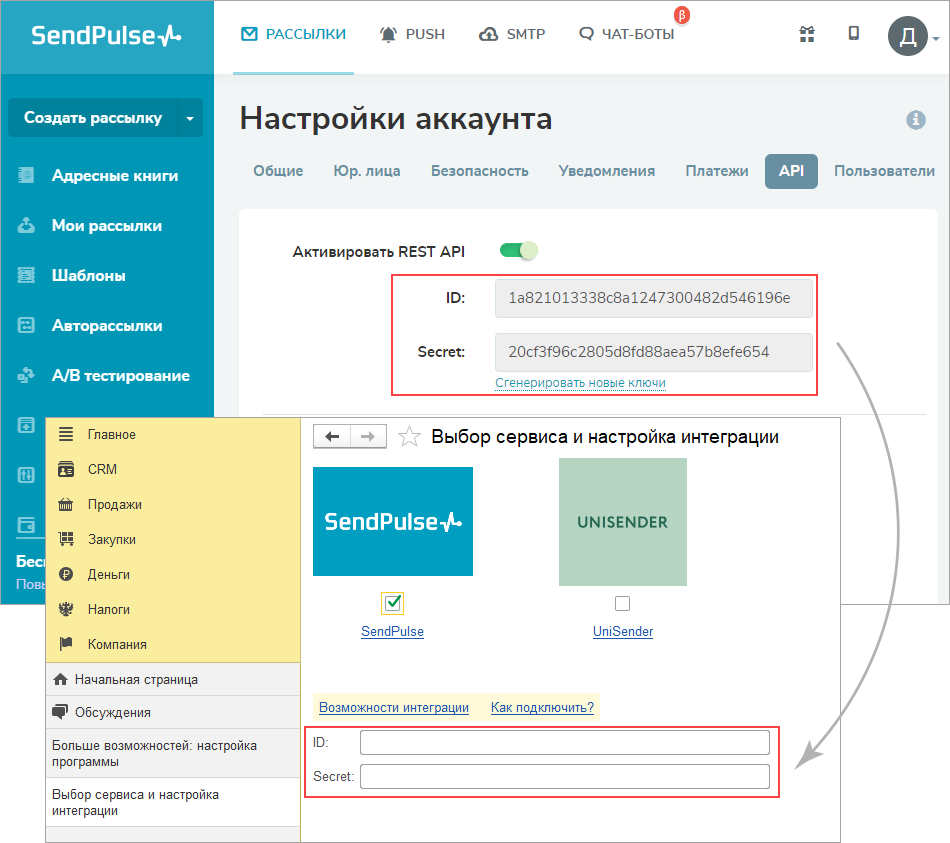
Task: Open Мои рассылки in sidebar
Action: coord(107,225)
